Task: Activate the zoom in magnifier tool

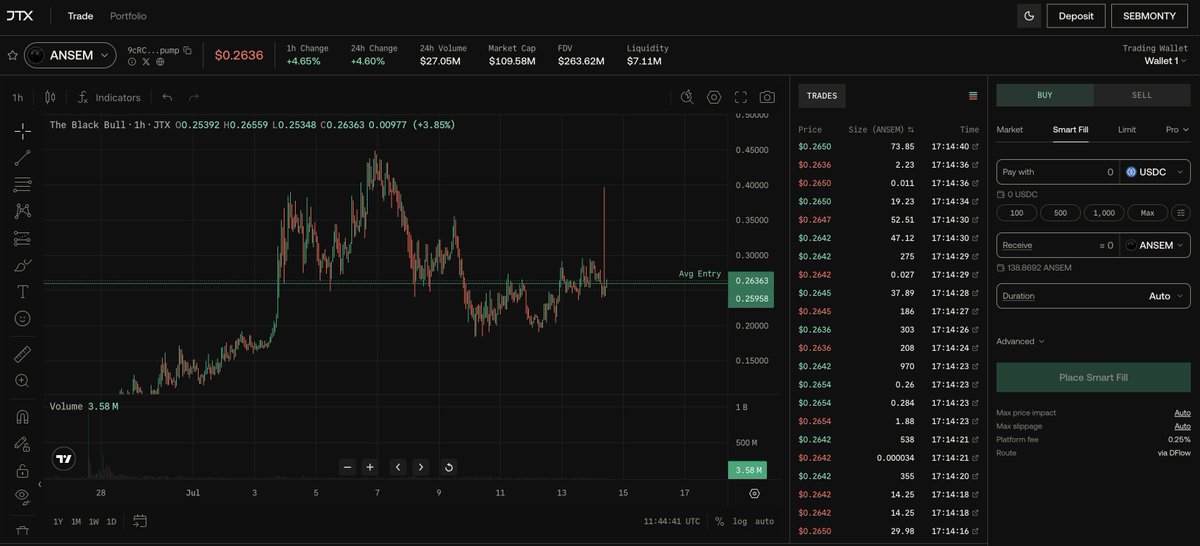Action: 22,381
